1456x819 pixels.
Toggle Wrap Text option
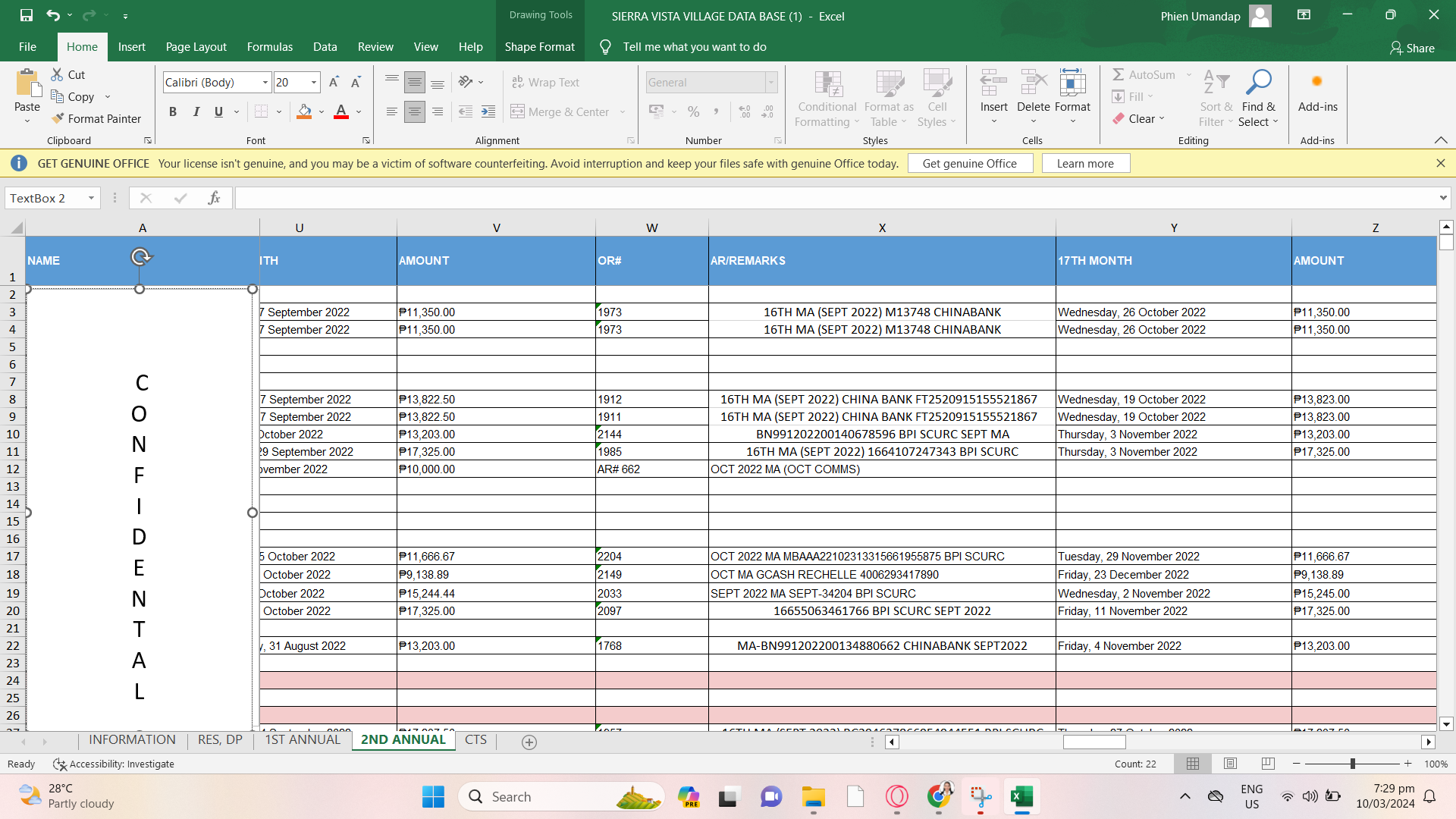(546, 82)
